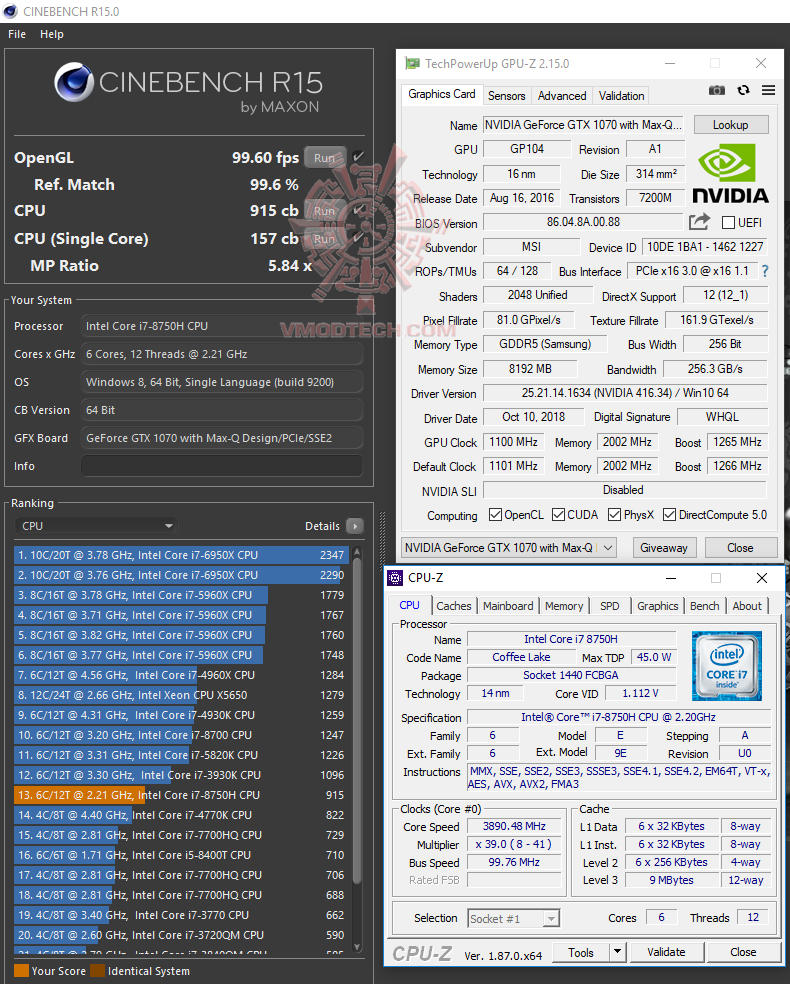Click the Giveaway button in GPU-Z
Image resolution: width=790 pixels, height=984 pixels.
pos(664,548)
